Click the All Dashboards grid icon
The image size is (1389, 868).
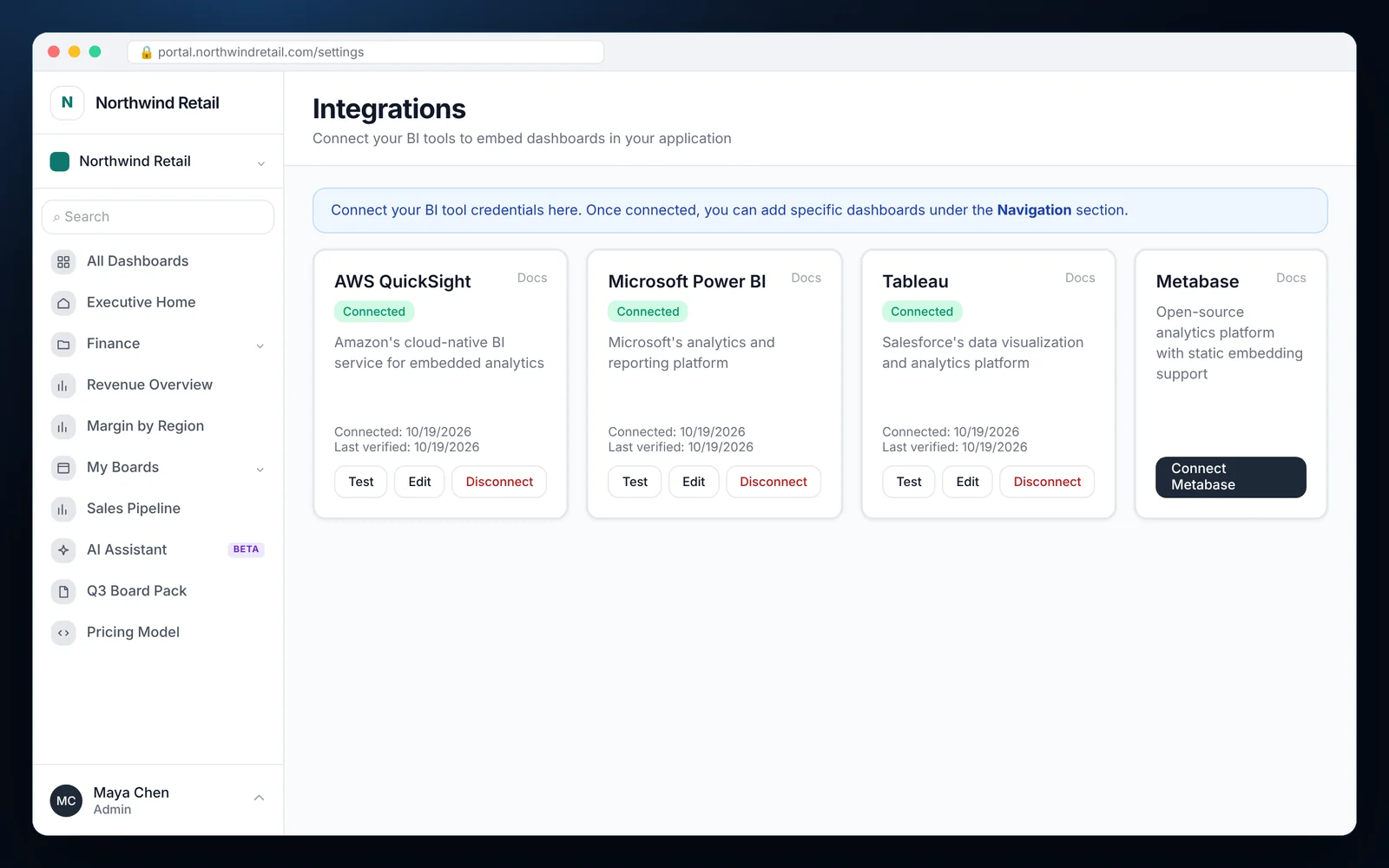(x=63, y=261)
